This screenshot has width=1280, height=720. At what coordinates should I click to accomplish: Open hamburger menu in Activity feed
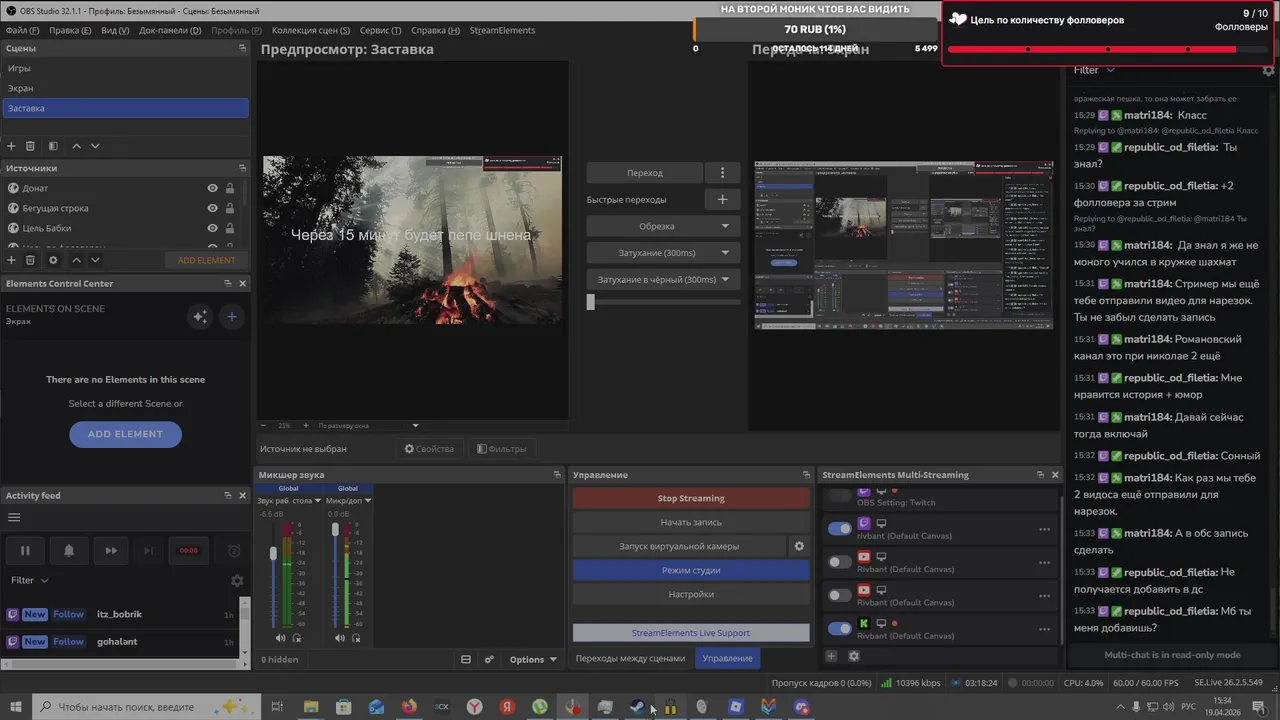(x=14, y=517)
